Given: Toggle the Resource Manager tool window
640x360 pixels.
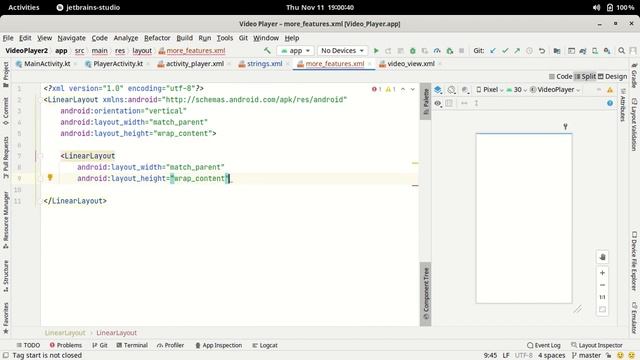Looking at the screenshot, I should (x=6, y=220).
